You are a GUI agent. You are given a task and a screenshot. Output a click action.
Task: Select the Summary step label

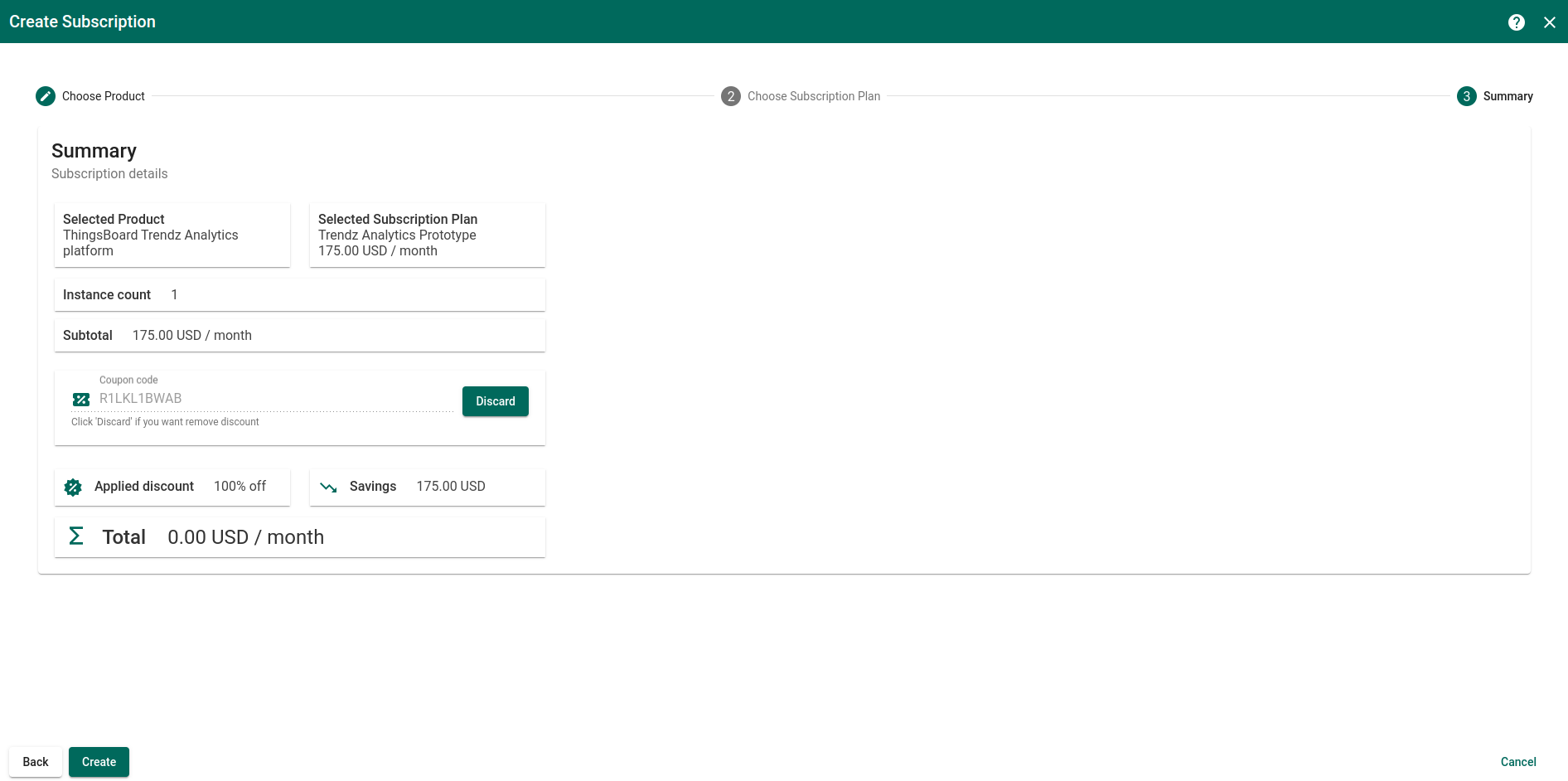(x=1508, y=96)
